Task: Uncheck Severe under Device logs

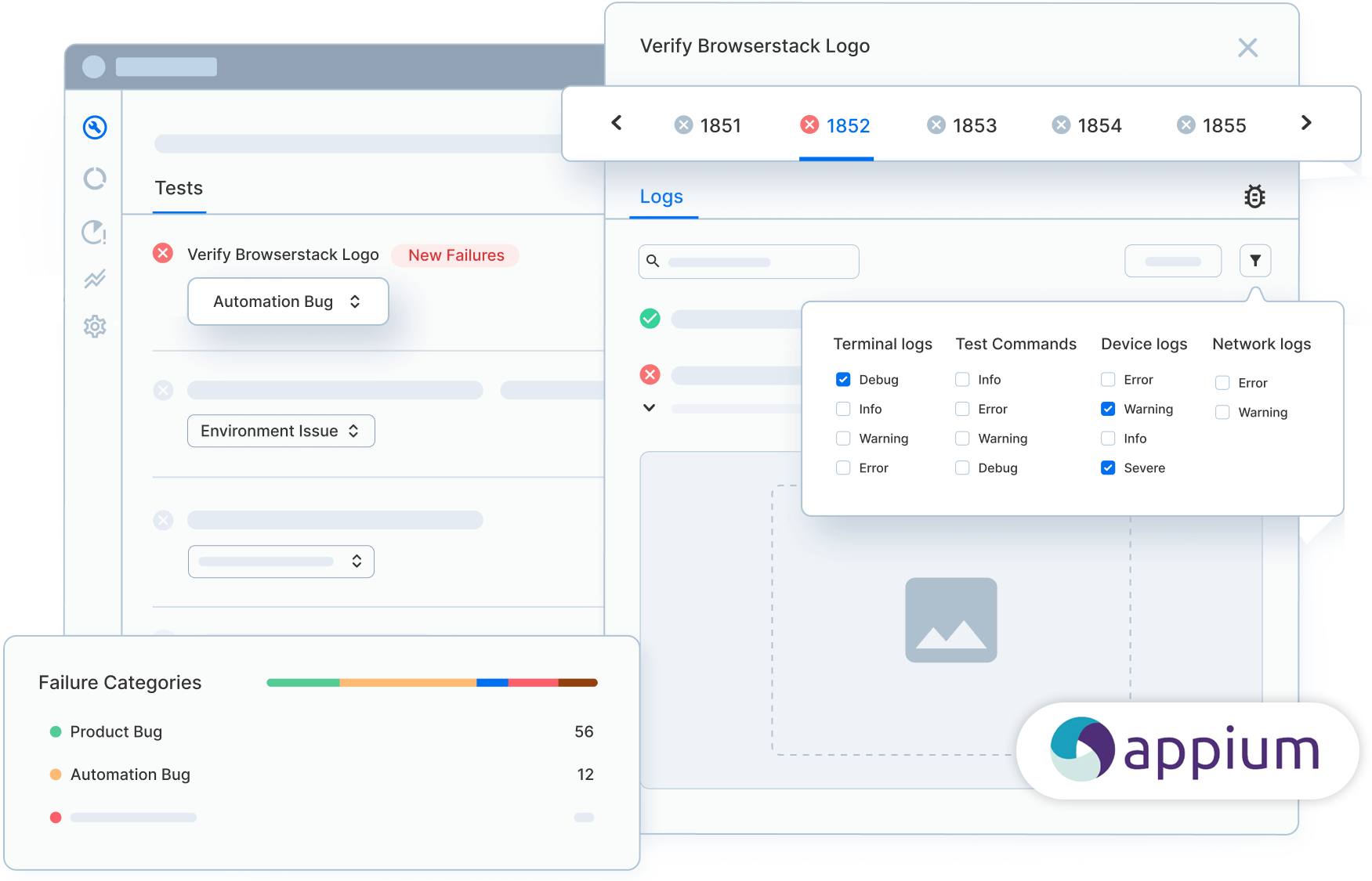Action: tap(1108, 468)
